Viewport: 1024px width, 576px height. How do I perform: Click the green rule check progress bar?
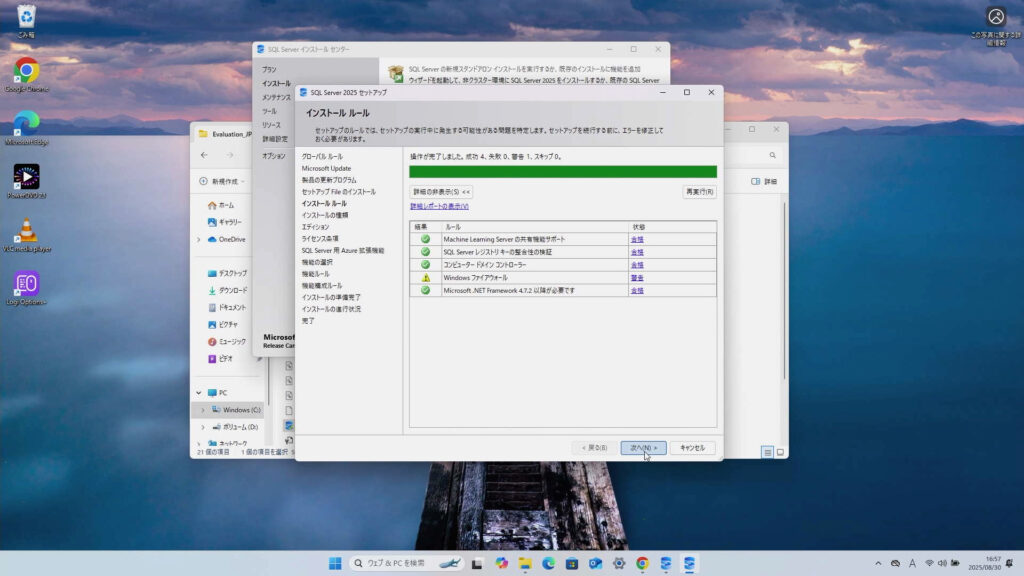click(563, 172)
